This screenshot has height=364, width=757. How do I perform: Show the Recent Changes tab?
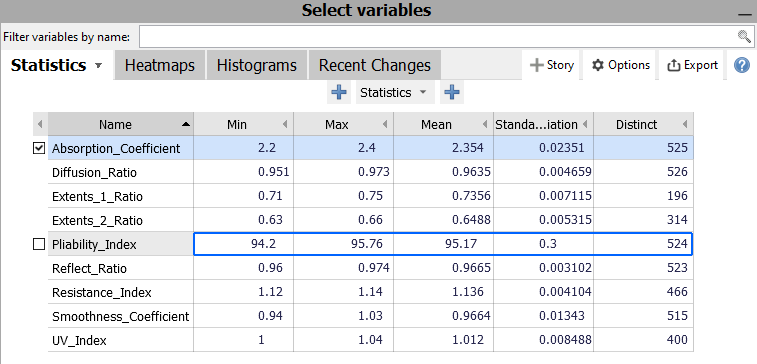(x=375, y=65)
